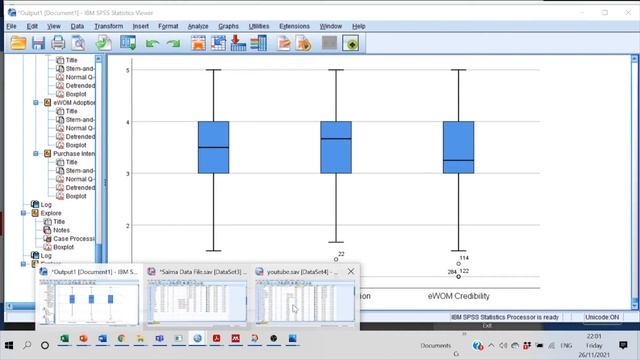Select the Log item below Explore's Boxplot
This screenshot has height=360, width=640.
(x=46, y=256)
